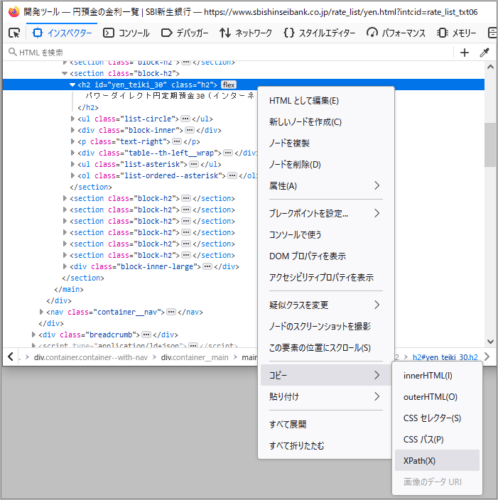Expand the ol list-ordered--asterisk node
Viewport: 498px width, 500px height.
[72, 175]
